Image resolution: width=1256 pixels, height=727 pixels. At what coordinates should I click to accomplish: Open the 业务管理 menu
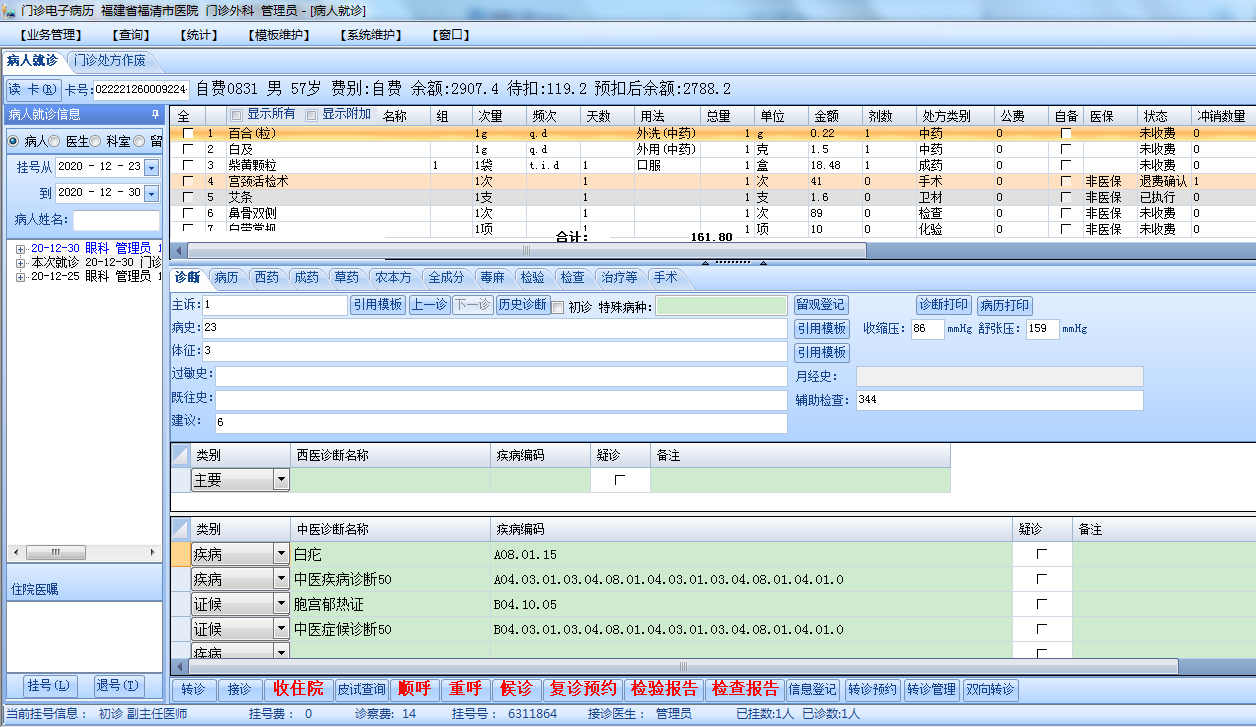click(x=50, y=35)
